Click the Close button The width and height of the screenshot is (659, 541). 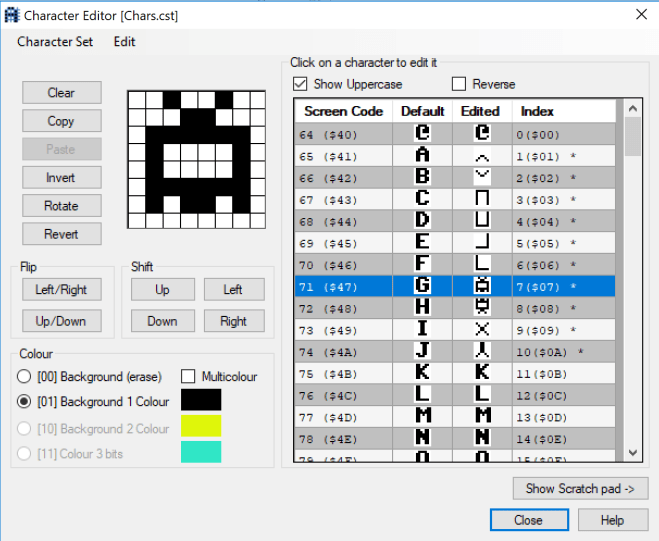coord(529,520)
